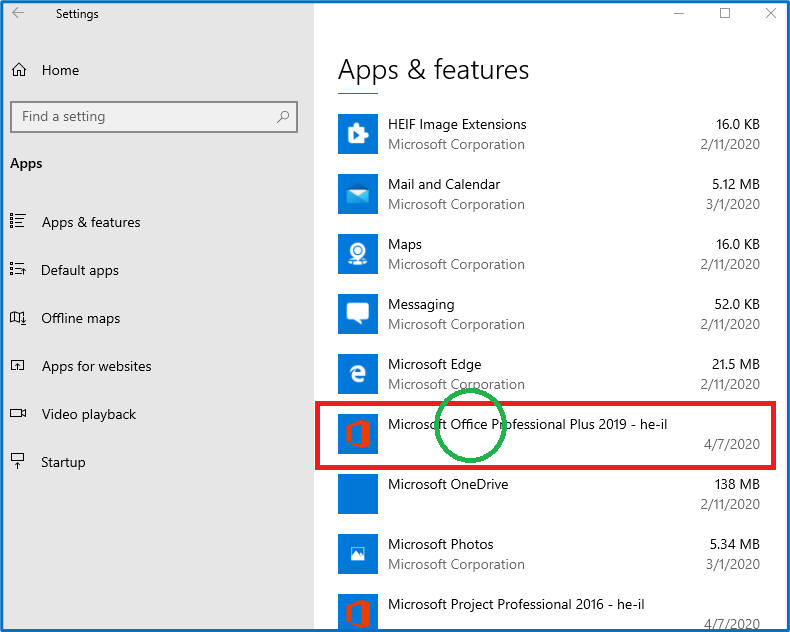Go back using the back arrow
This screenshot has height=632, width=790.
18,14
